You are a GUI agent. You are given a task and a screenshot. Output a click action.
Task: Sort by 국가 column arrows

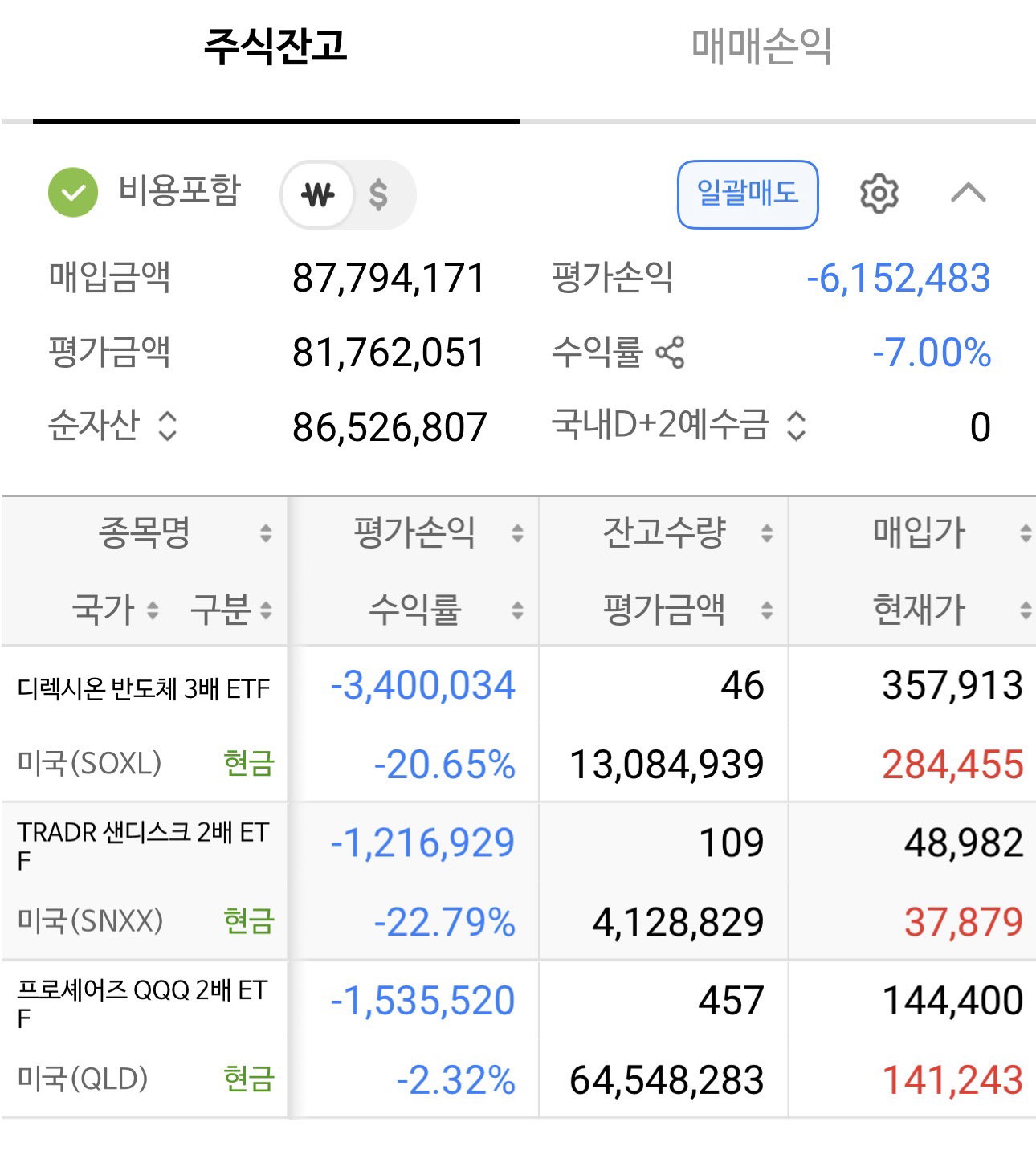[x=153, y=610]
